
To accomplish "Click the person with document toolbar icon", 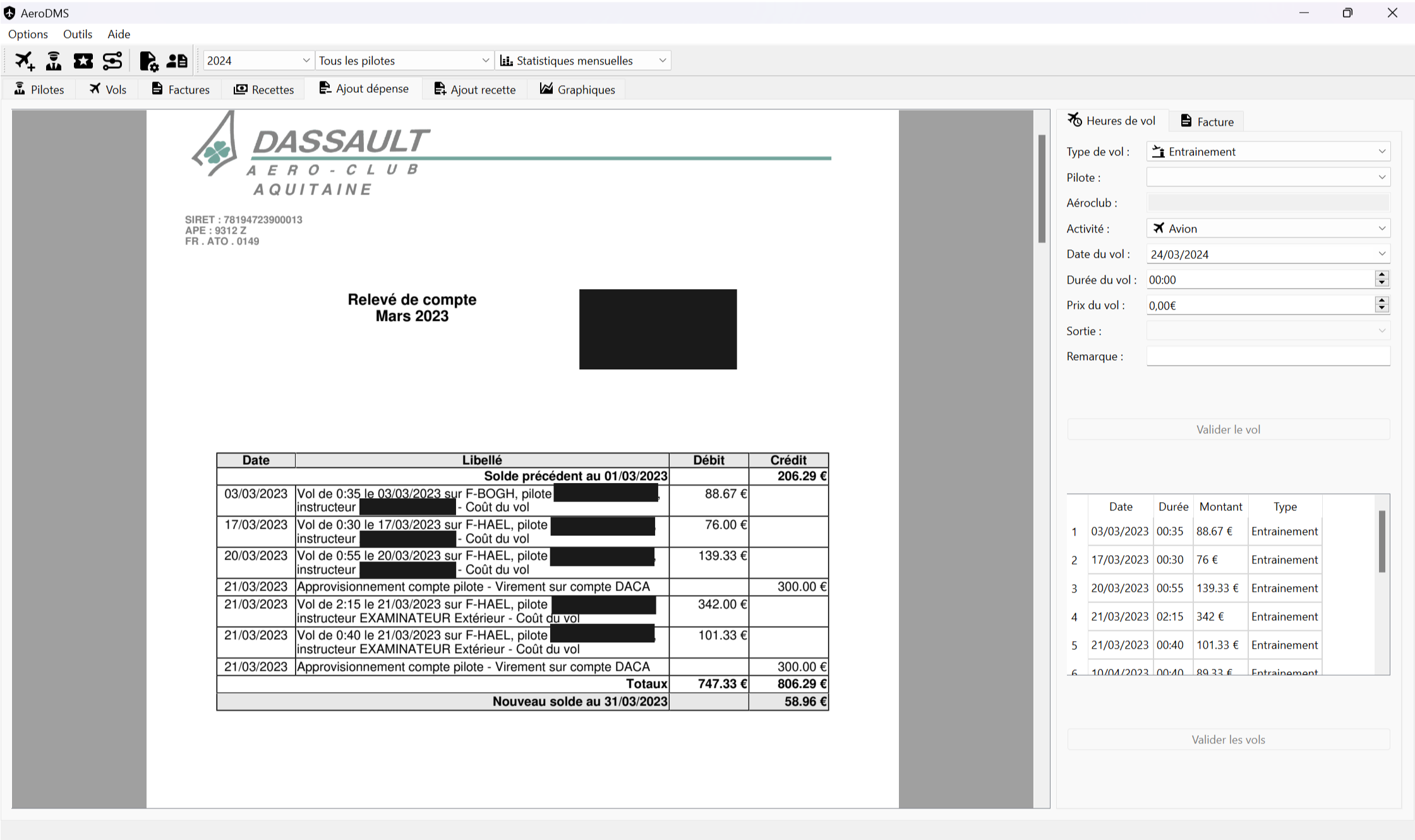I will coord(177,61).
